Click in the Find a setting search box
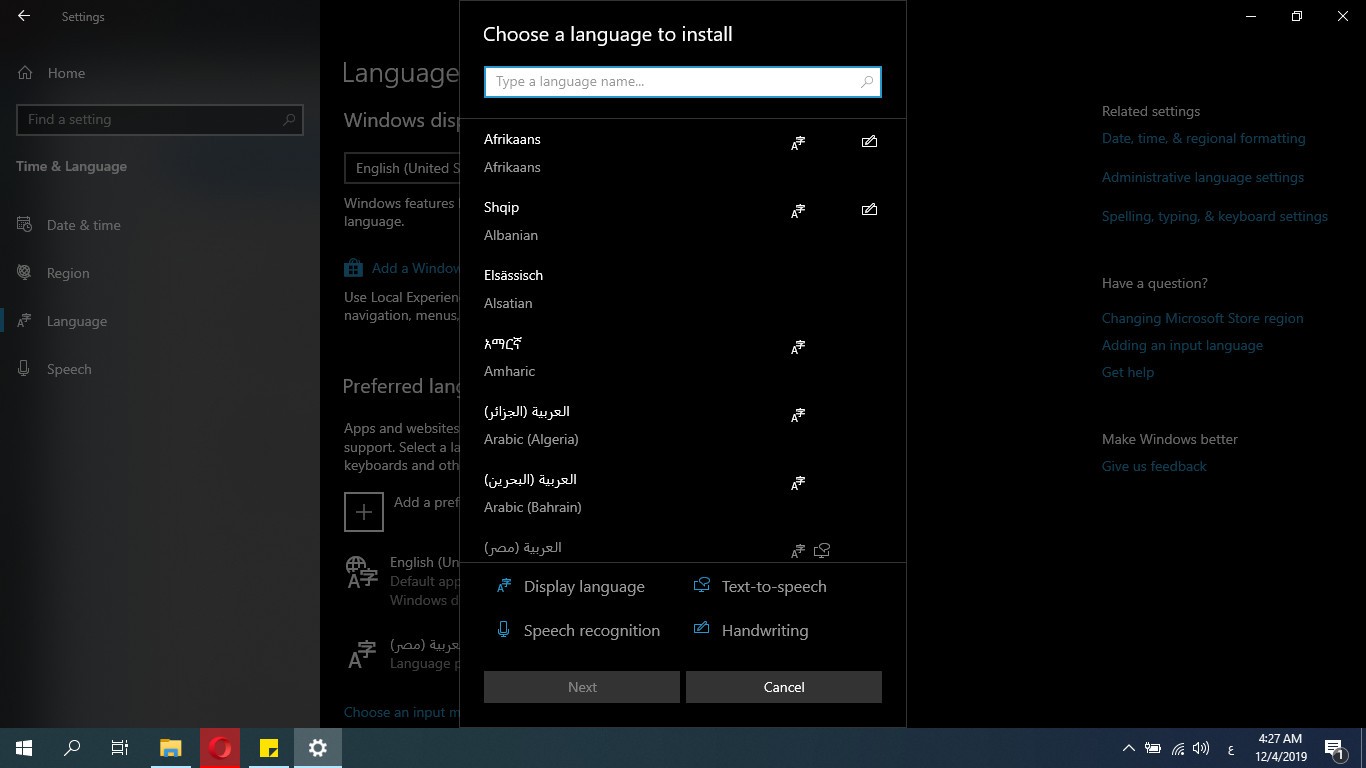Screen dimensions: 1366x768 point(160,119)
